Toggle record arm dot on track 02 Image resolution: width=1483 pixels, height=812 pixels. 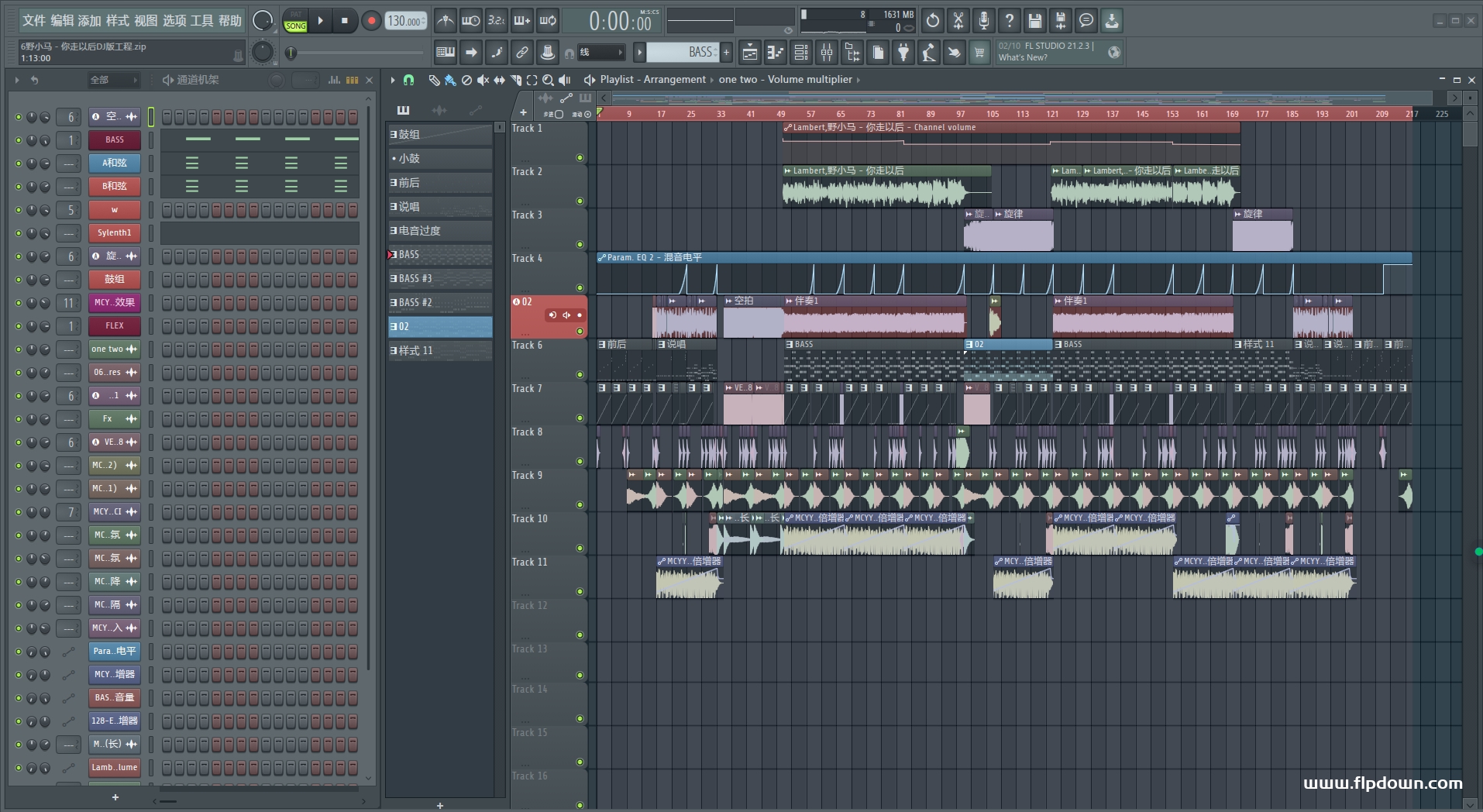580,315
